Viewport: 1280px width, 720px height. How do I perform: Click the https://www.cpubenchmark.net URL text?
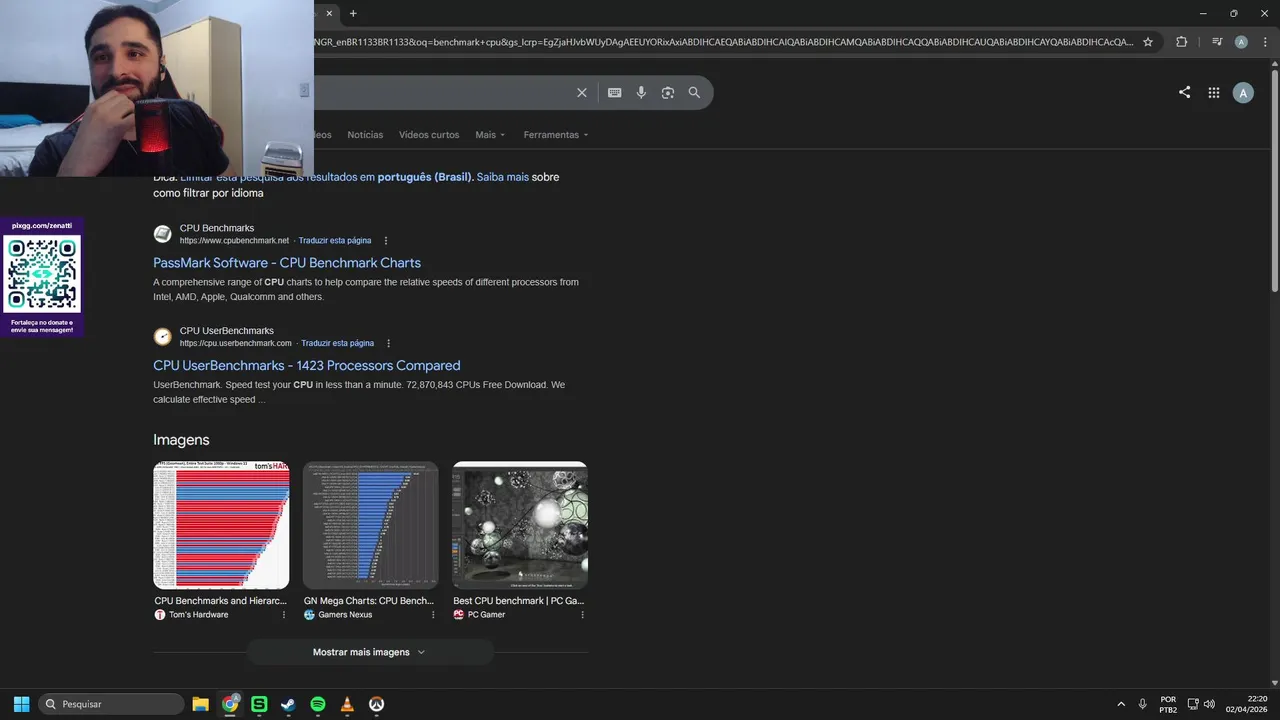pos(234,241)
